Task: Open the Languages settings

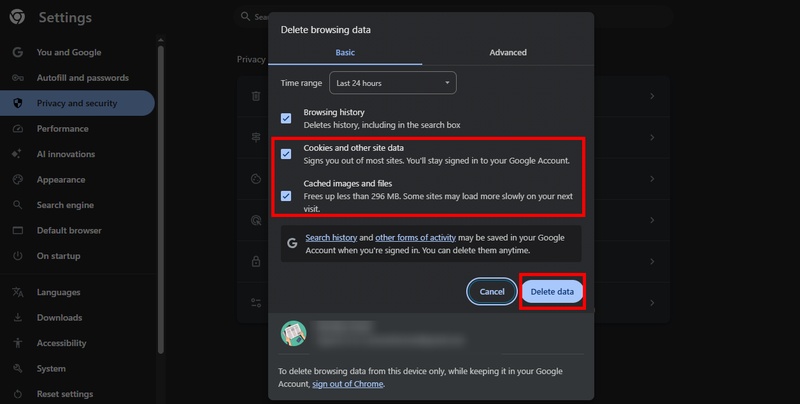Action: point(59,292)
